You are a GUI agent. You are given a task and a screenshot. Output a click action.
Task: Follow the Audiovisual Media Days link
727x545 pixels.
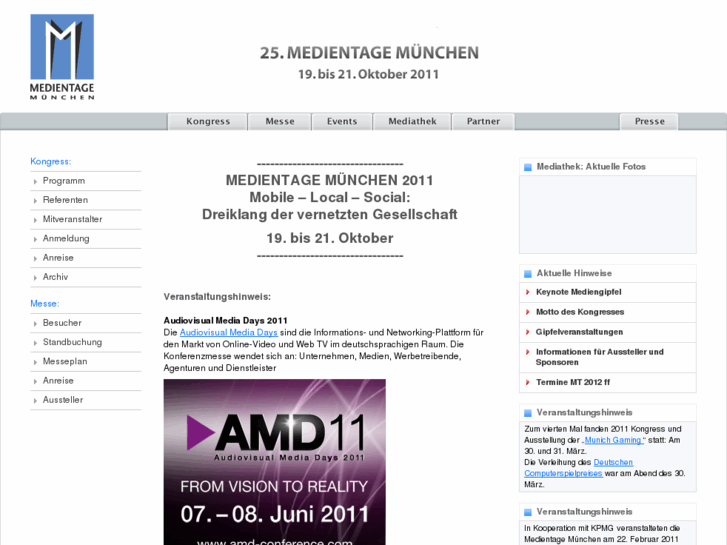click(x=229, y=333)
